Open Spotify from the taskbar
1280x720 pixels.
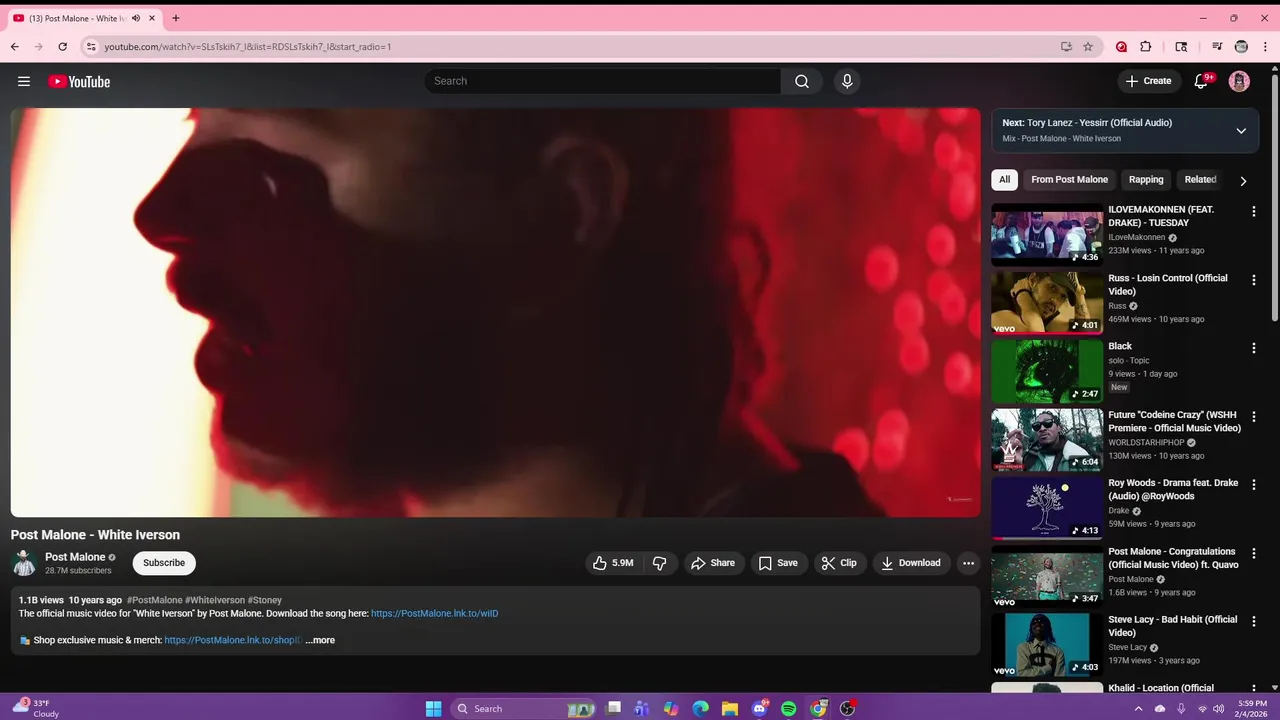[x=788, y=708]
